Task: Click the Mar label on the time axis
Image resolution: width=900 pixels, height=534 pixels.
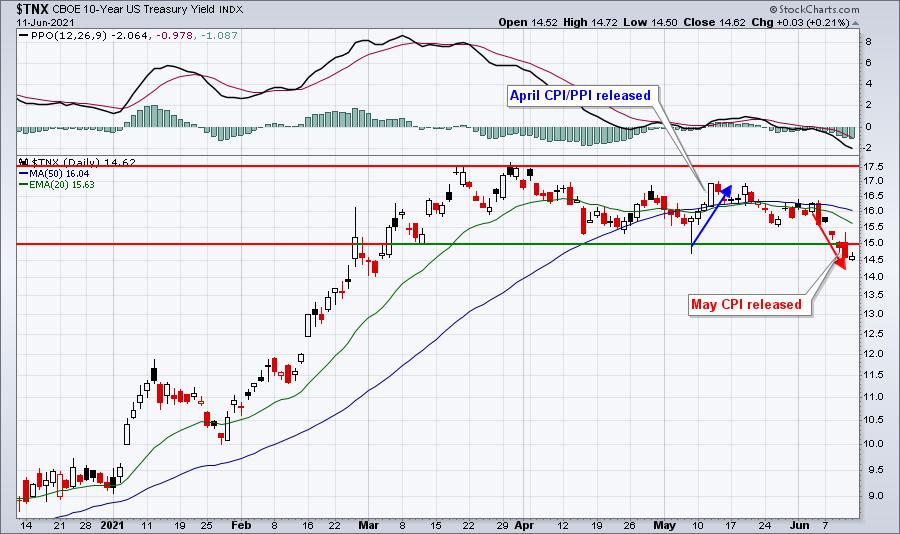Action: point(370,523)
